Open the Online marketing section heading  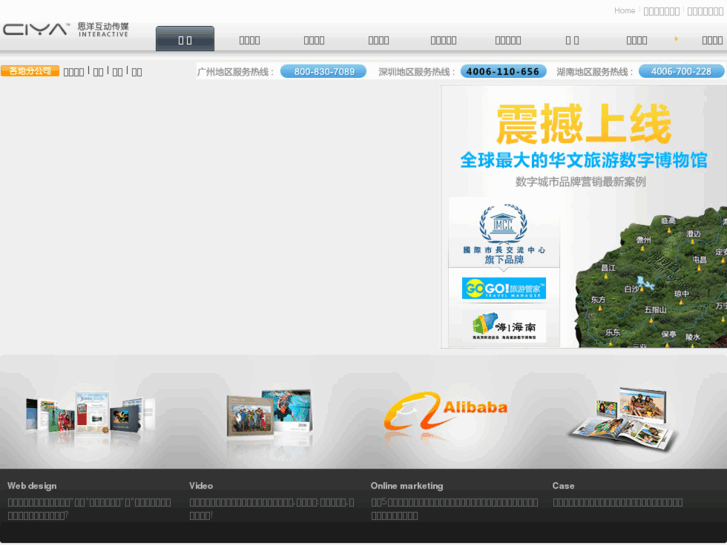pos(407,486)
